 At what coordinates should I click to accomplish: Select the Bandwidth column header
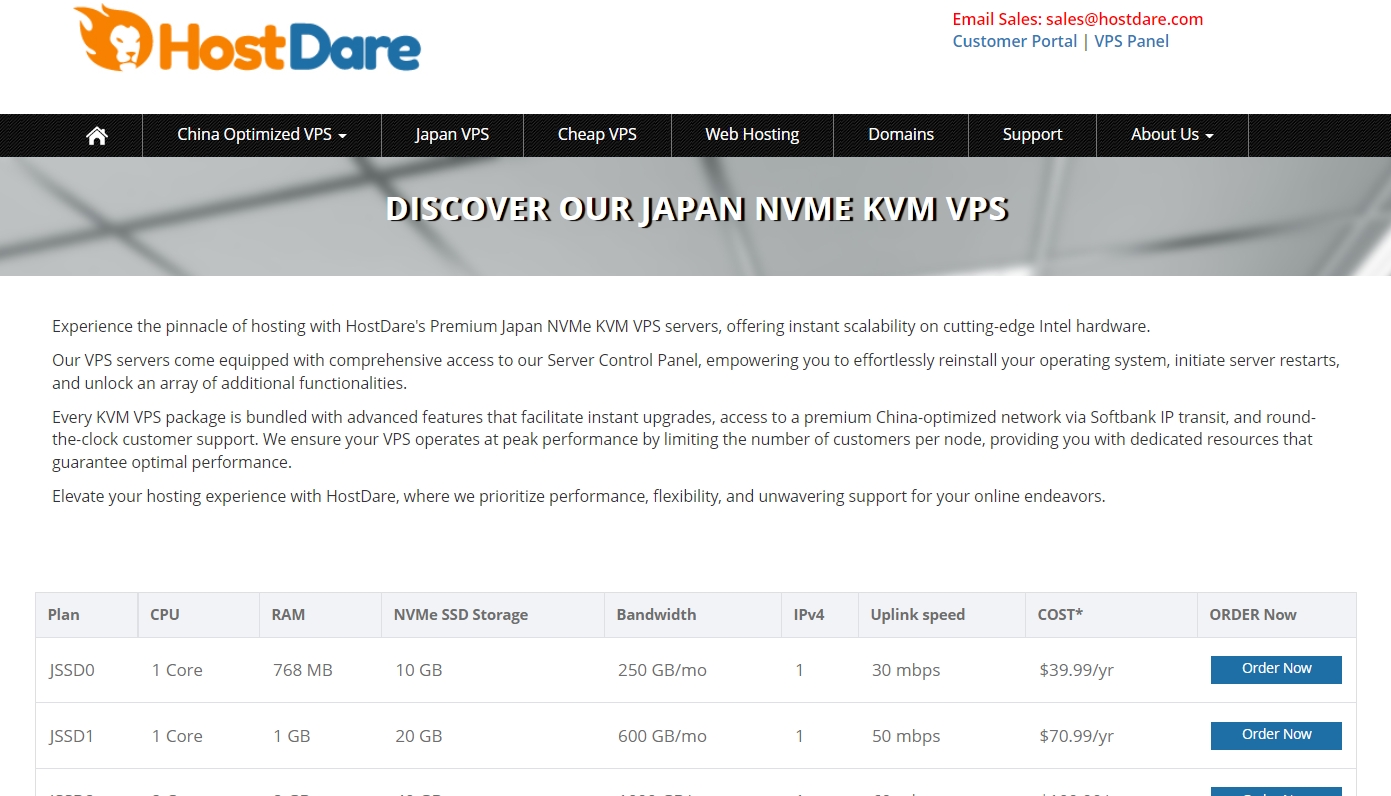click(656, 614)
